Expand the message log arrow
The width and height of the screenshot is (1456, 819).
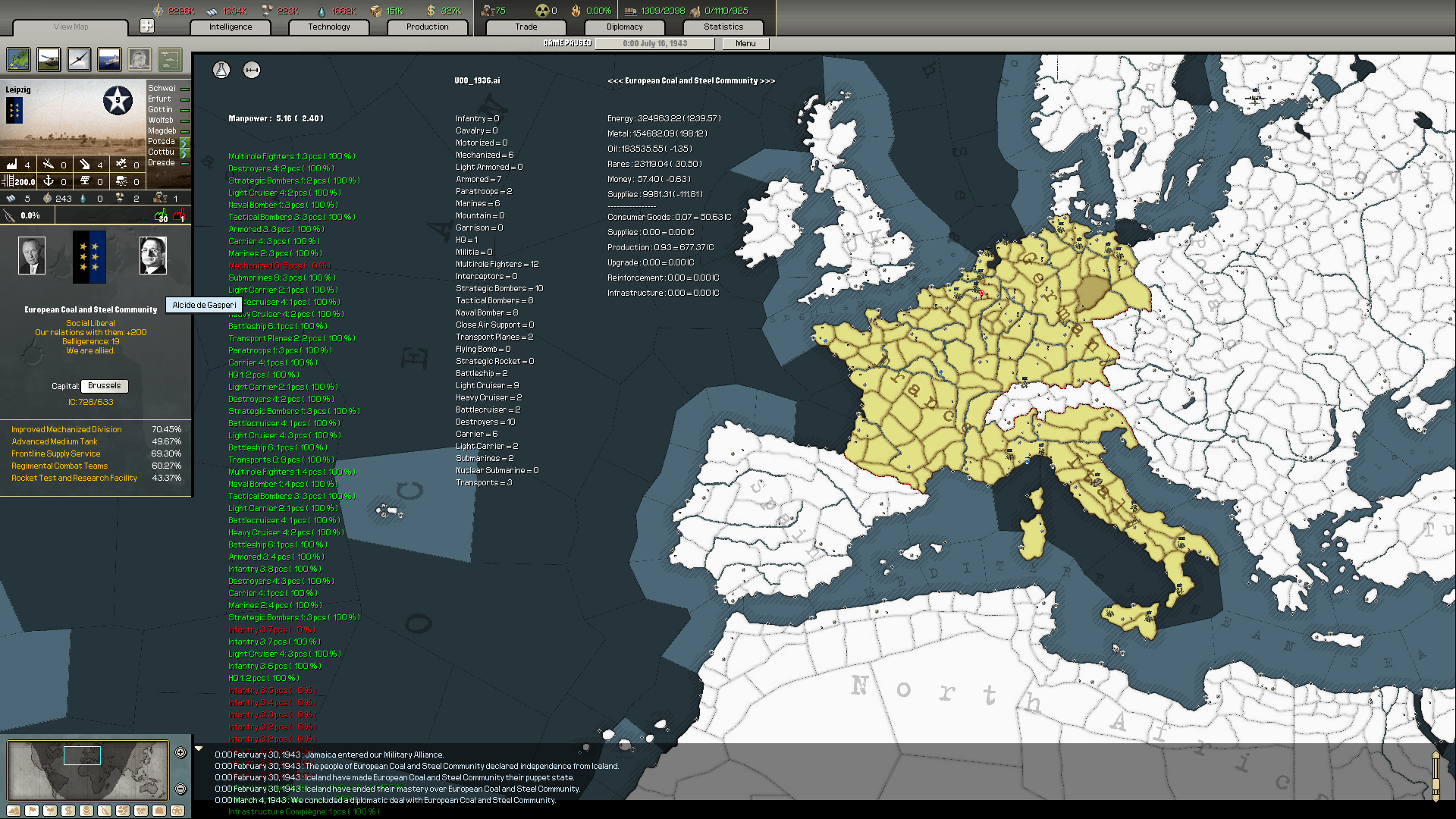tap(199, 748)
